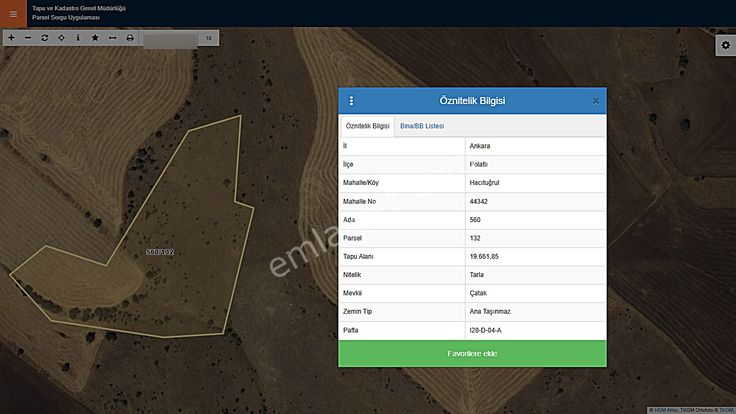Select the Nitelik value Tarla
Image resolution: width=736 pixels, height=414 pixels.
coord(476,275)
